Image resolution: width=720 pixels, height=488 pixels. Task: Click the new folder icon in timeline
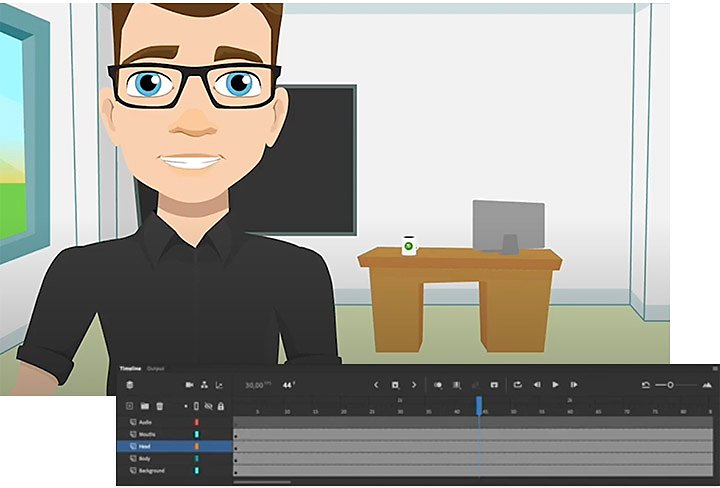click(x=145, y=406)
